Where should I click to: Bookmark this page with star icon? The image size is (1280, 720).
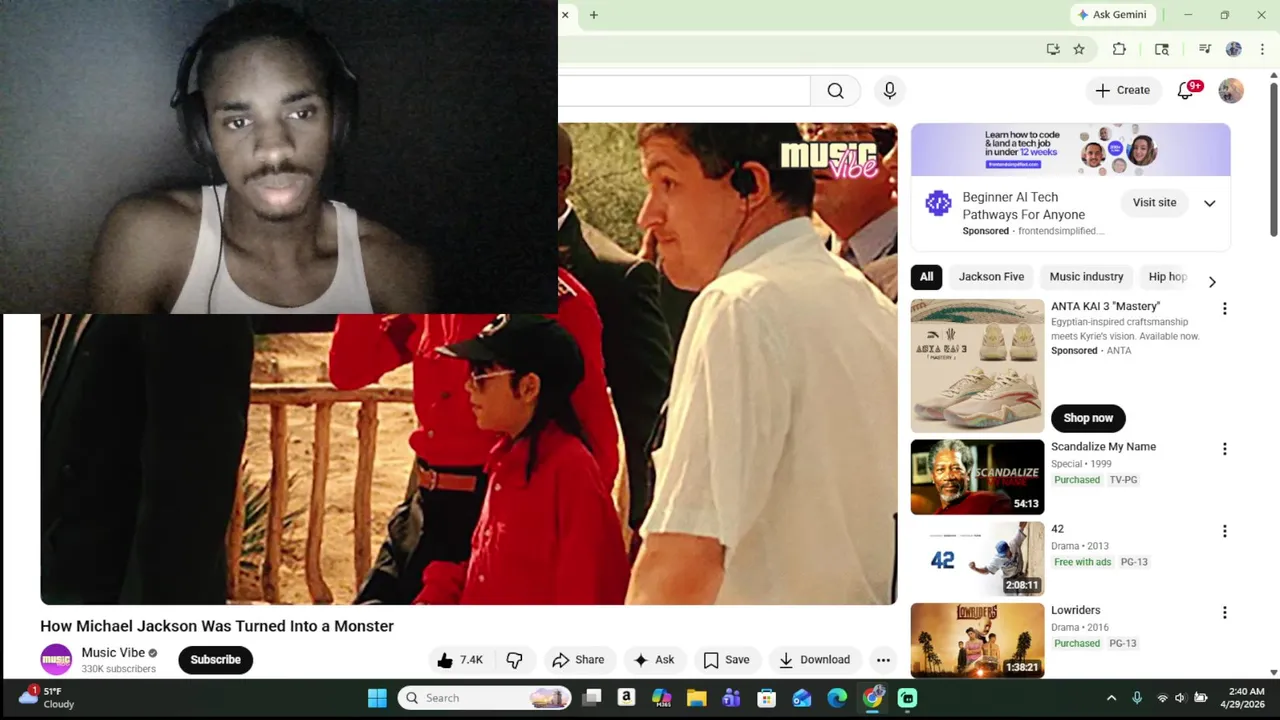(1079, 49)
